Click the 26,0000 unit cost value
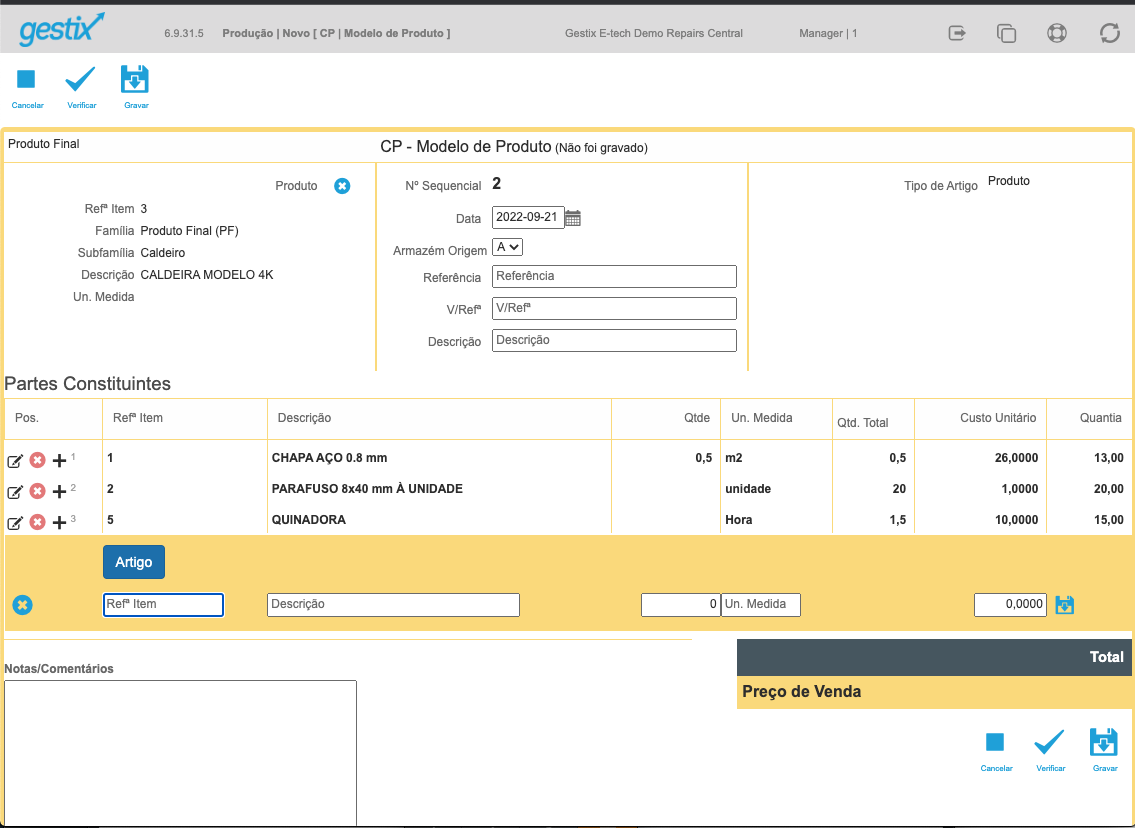The width and height of the screenshot is (1135, 828). [x=1016, y=458]
